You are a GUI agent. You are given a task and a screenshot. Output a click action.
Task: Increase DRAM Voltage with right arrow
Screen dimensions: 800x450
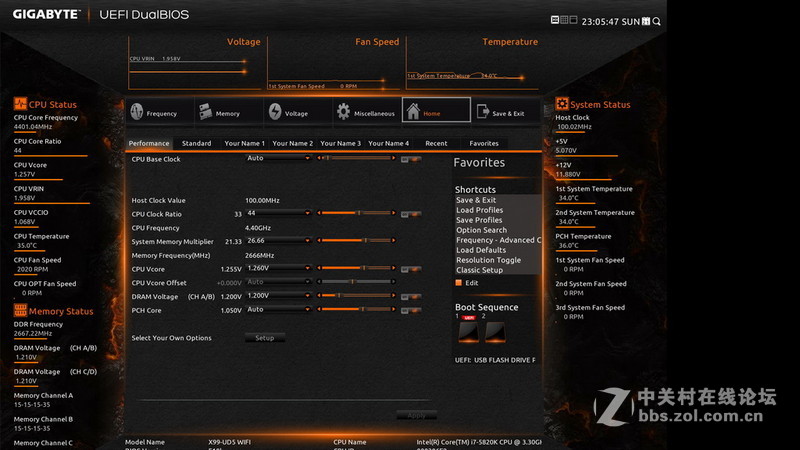pos(393,295)
